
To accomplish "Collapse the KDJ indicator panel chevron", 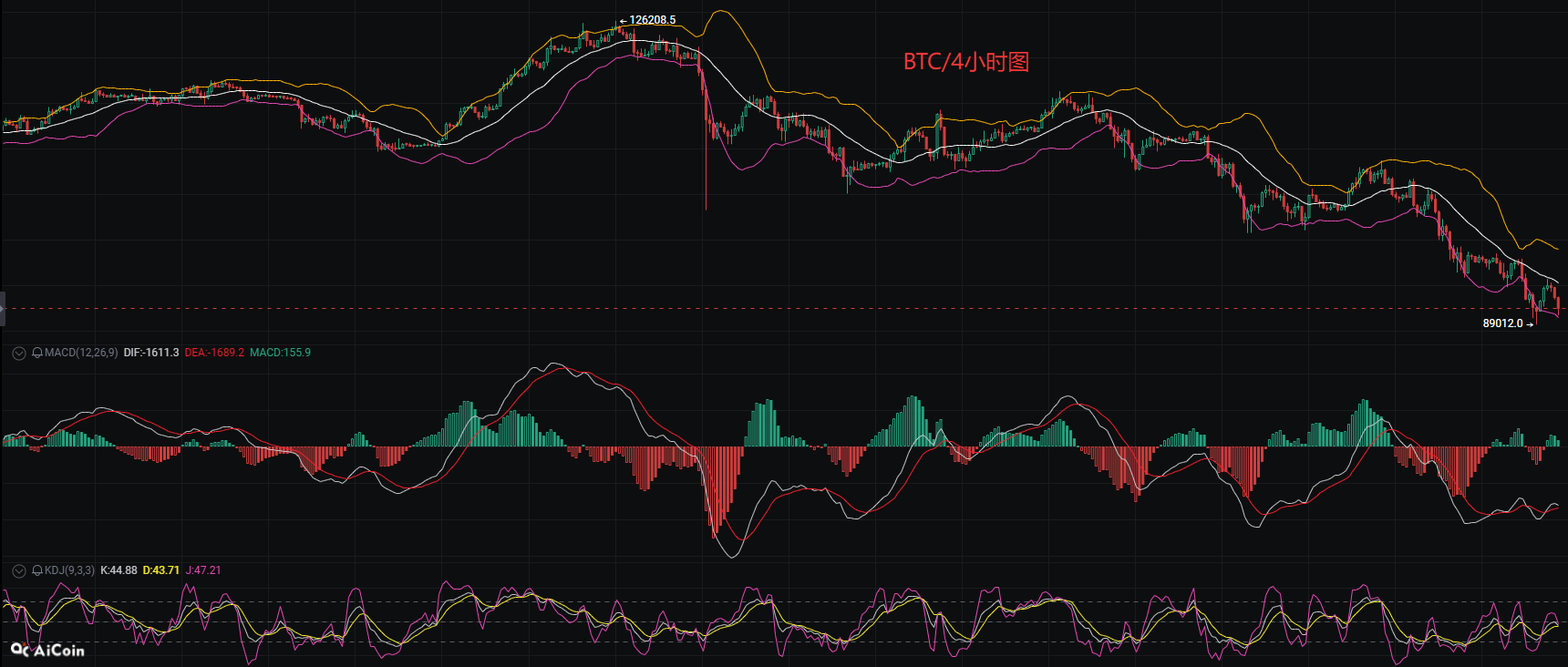I will 18,571.
